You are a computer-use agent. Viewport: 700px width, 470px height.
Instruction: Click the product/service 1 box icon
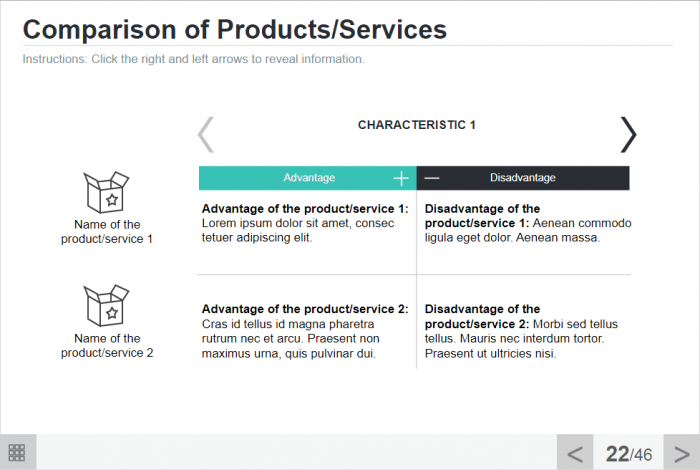(x=106, y=192)
